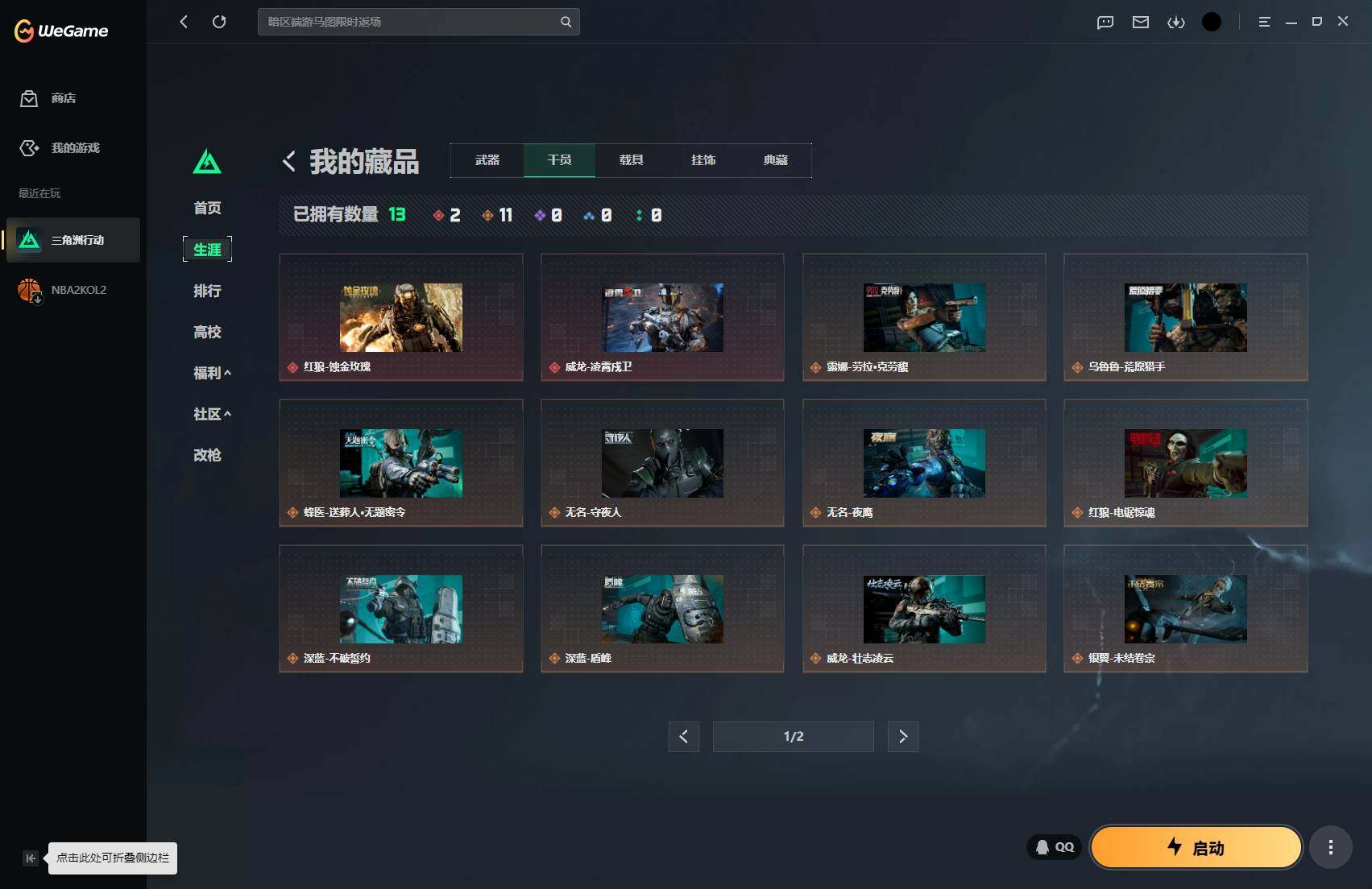Open the 乌鲁鲁-荒原猎手 skin card

pos(1186,317)
